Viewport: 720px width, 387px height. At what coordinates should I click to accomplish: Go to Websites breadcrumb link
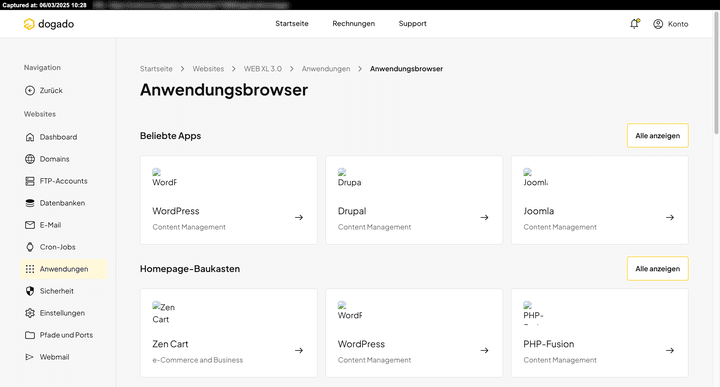point(208,69)
